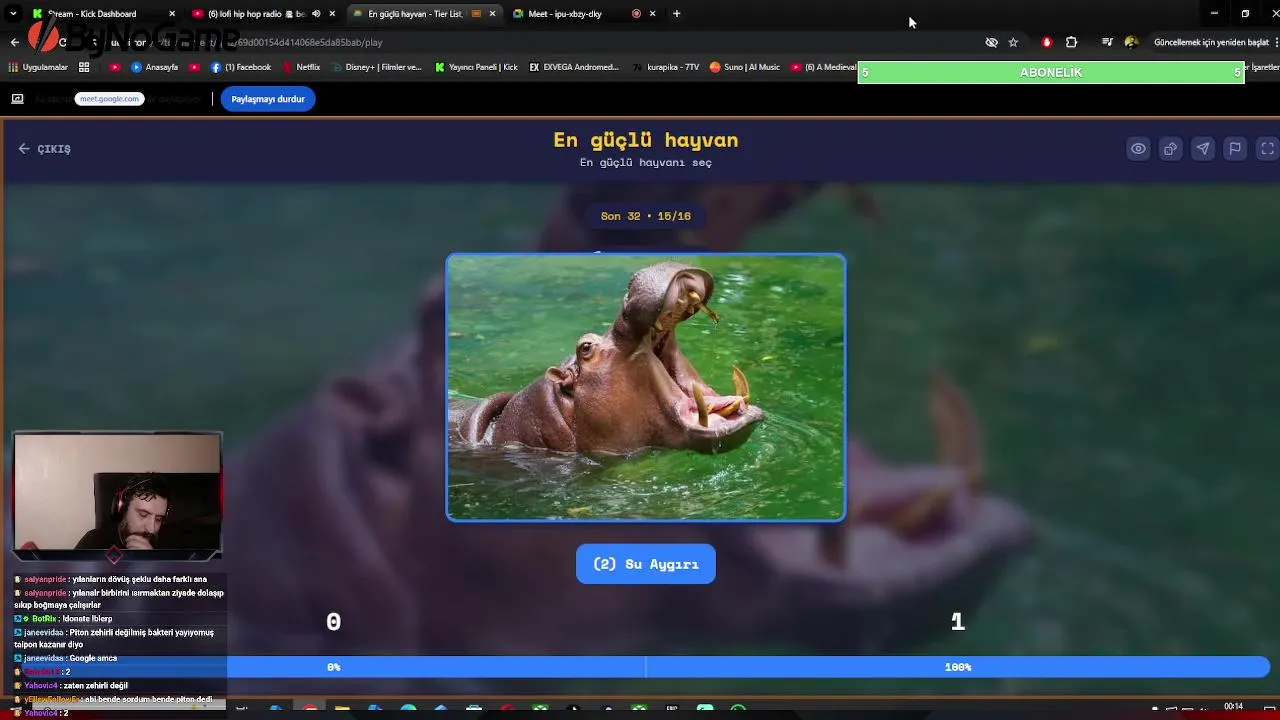This screenshot has width=1280, height=720.
Task: Click the dice/randomize icon in game header
Action: 1170,149
